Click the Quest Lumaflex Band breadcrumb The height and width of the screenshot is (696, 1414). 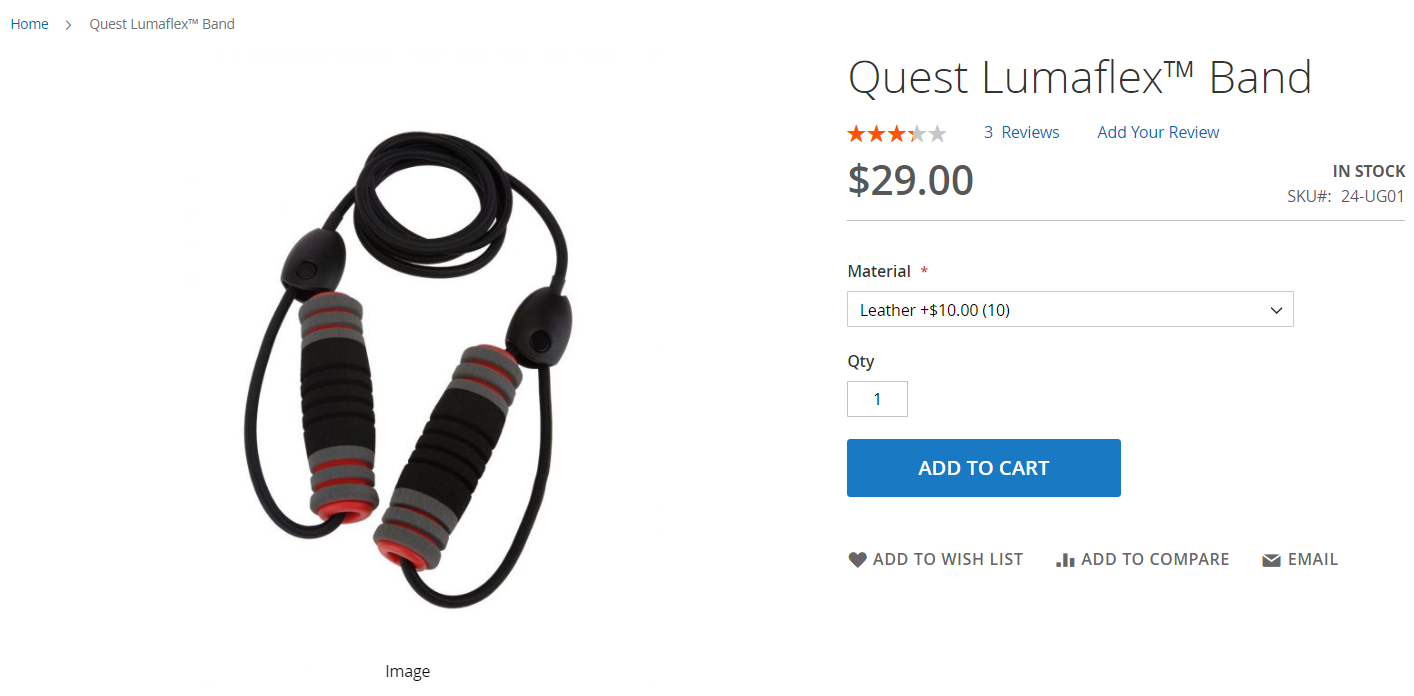tap(162, 24)
